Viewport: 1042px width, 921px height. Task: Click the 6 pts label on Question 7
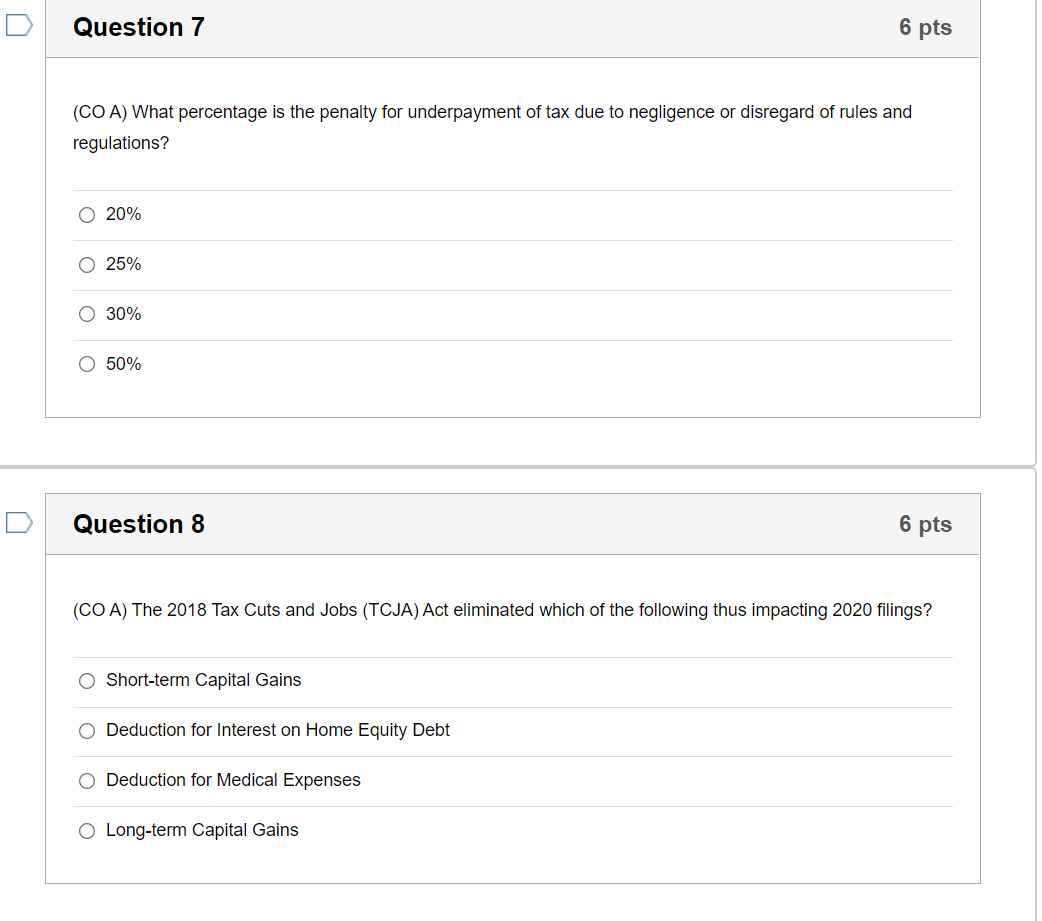coord(925,27)
